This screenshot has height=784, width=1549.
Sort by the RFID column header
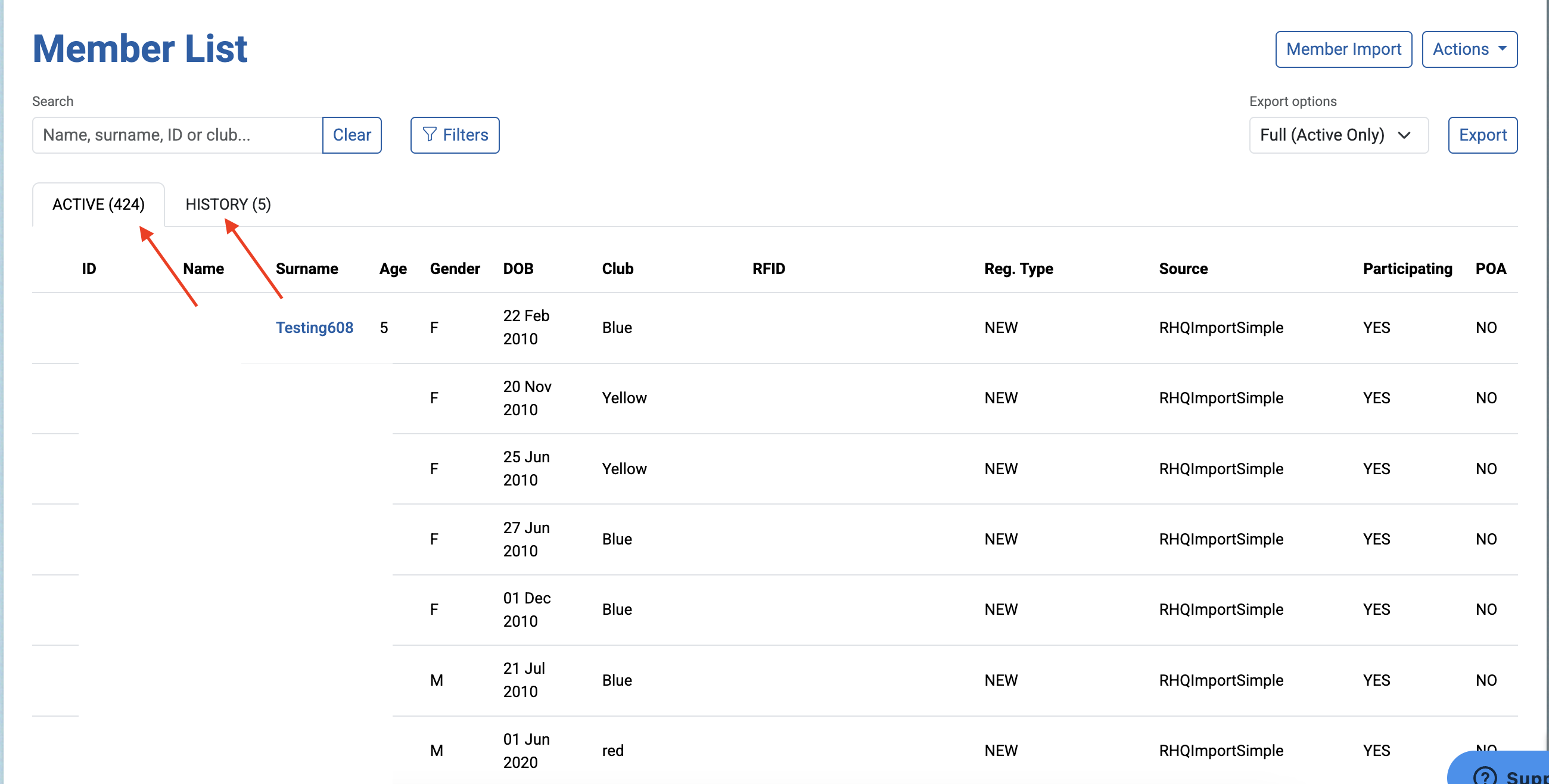(x=769, y=269)
